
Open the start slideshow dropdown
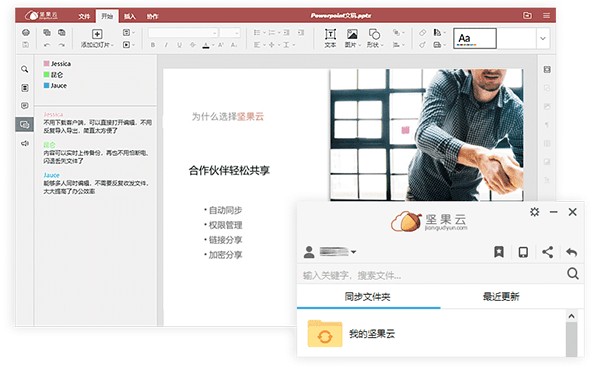click(129, 45)
